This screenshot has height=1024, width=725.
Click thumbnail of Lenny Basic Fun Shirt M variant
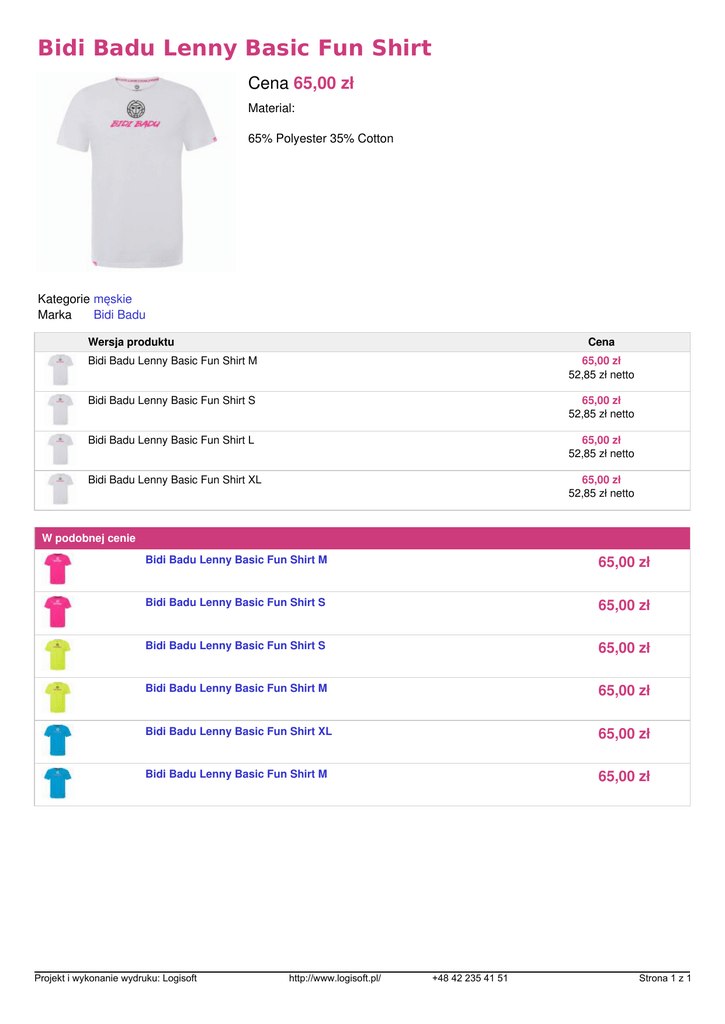click(x=60, y=370)
